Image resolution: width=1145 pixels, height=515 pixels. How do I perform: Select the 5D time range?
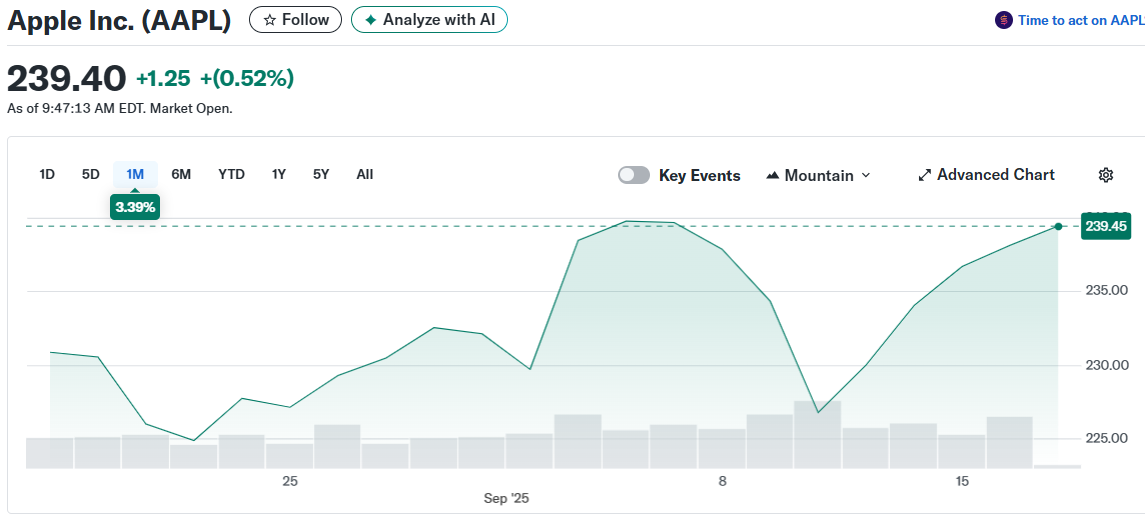91,175
